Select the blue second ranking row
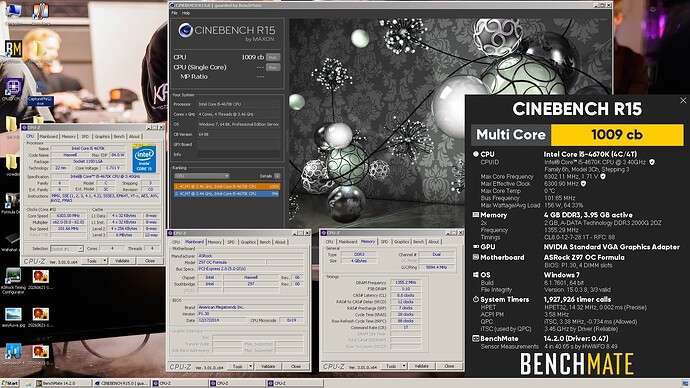The width and height of the screenshot is (690, 388). point(227,194)
